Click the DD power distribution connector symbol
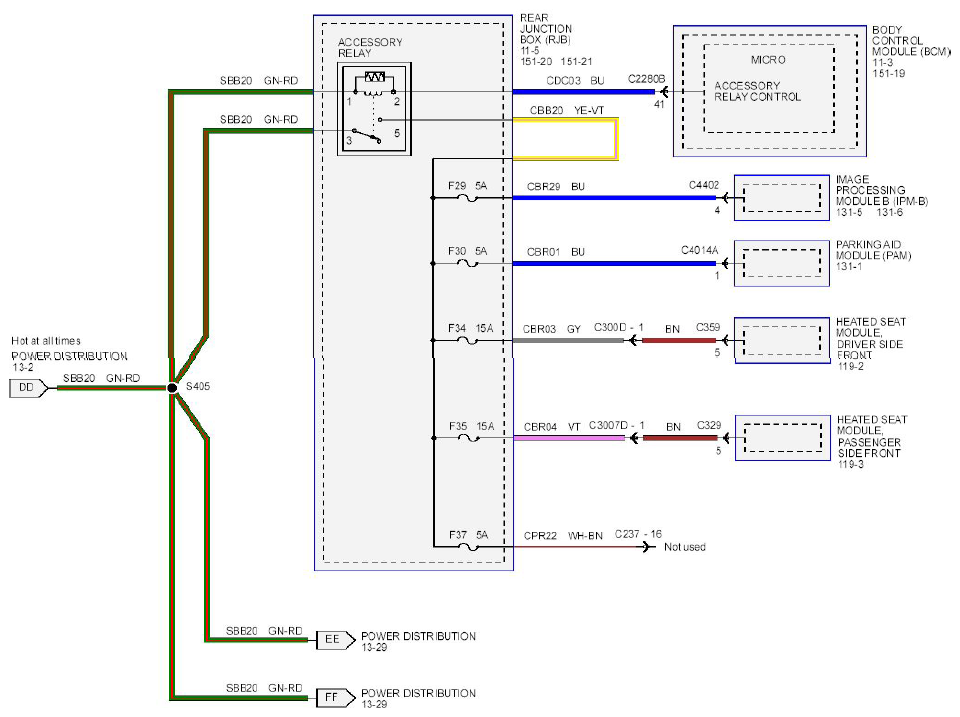The height and width of the screenshot is (717, 960). coord(29,388)
